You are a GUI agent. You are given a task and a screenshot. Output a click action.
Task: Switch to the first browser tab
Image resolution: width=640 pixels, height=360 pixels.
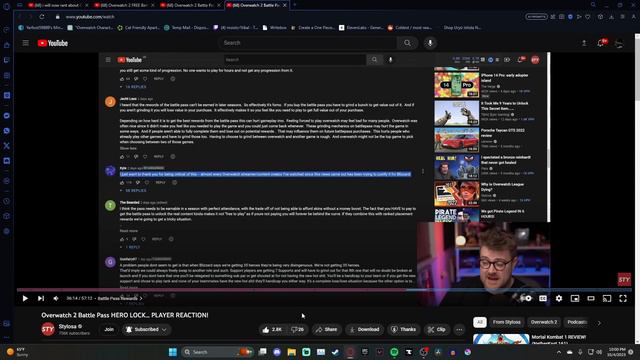pos(57,5)
